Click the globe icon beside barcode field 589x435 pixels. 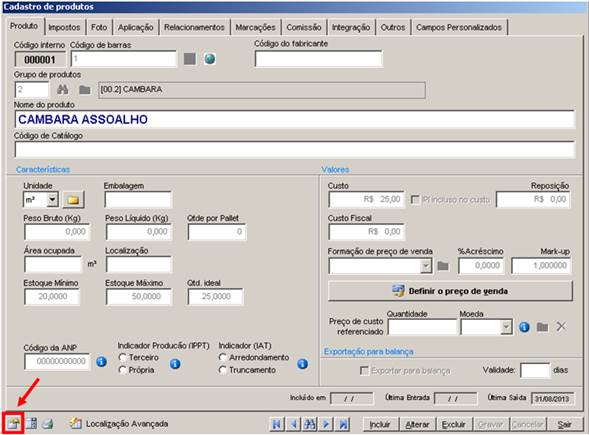tap(210, 59)
